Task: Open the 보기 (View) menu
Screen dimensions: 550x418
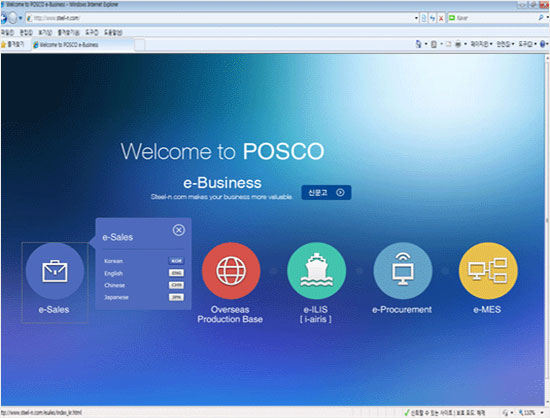Action: (45, 33)
